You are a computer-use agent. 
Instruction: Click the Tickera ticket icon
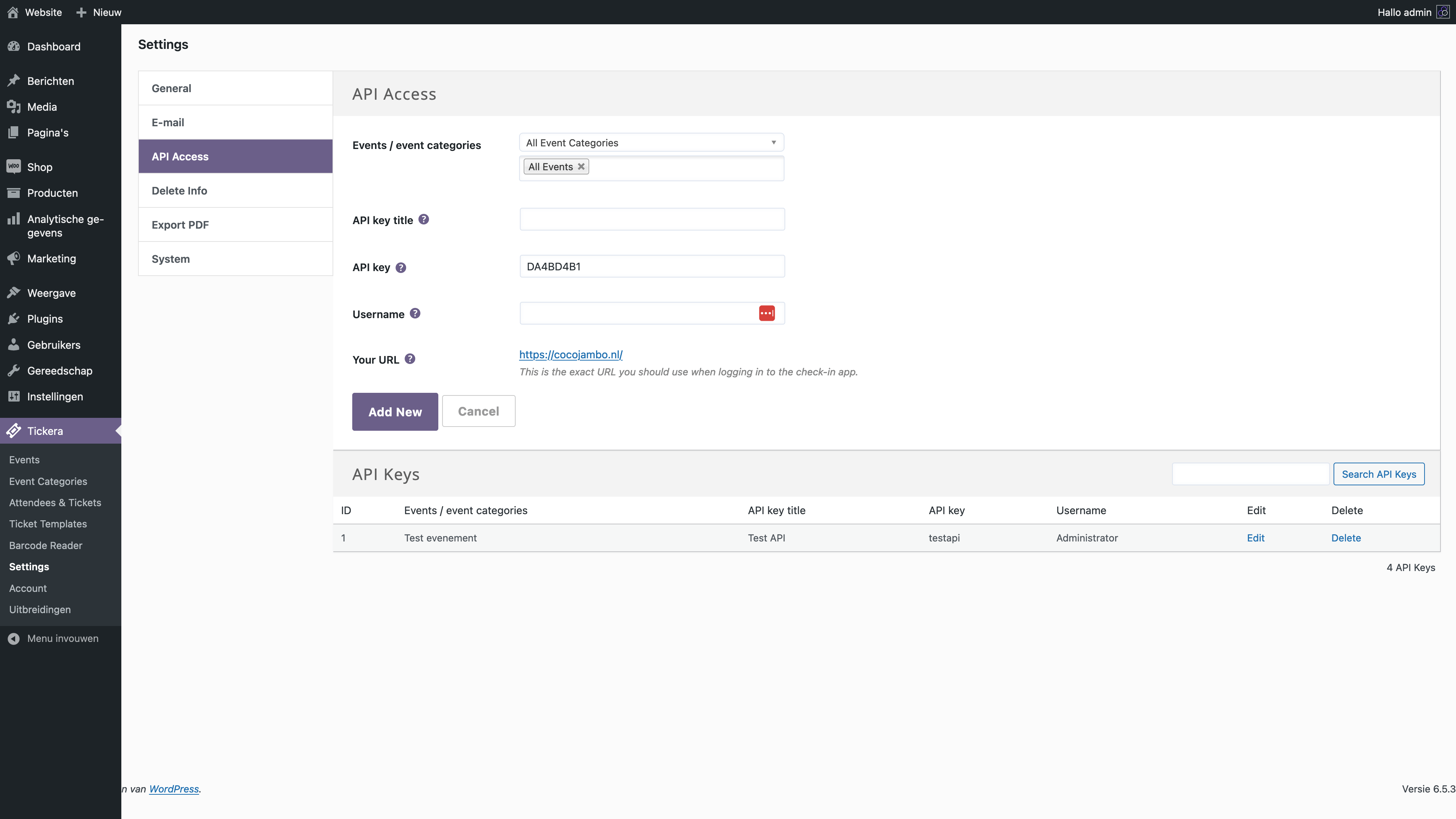[14, 431]
